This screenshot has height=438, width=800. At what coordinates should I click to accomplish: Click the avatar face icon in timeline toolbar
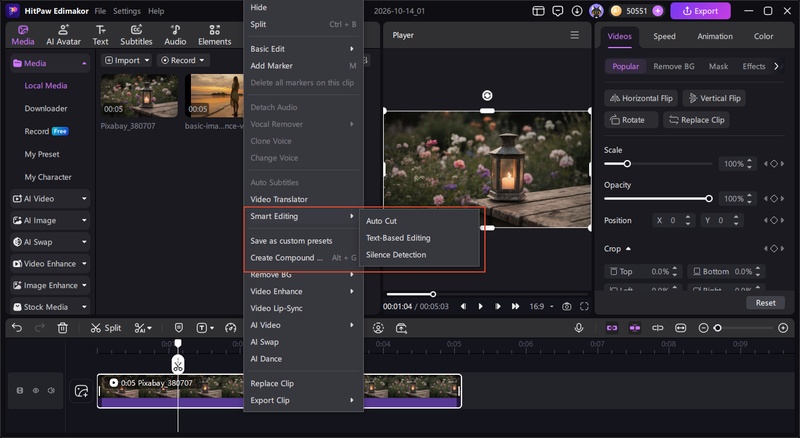click(378, 328)
